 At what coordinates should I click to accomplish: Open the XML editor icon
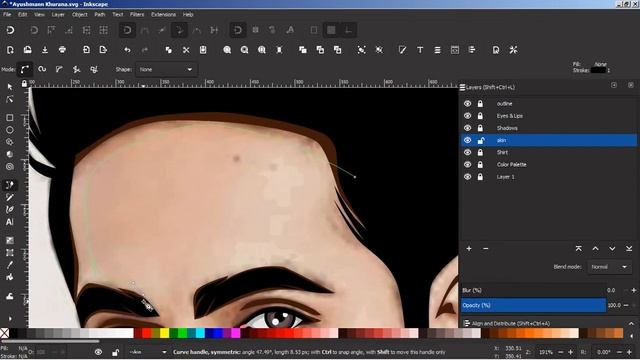455,50
